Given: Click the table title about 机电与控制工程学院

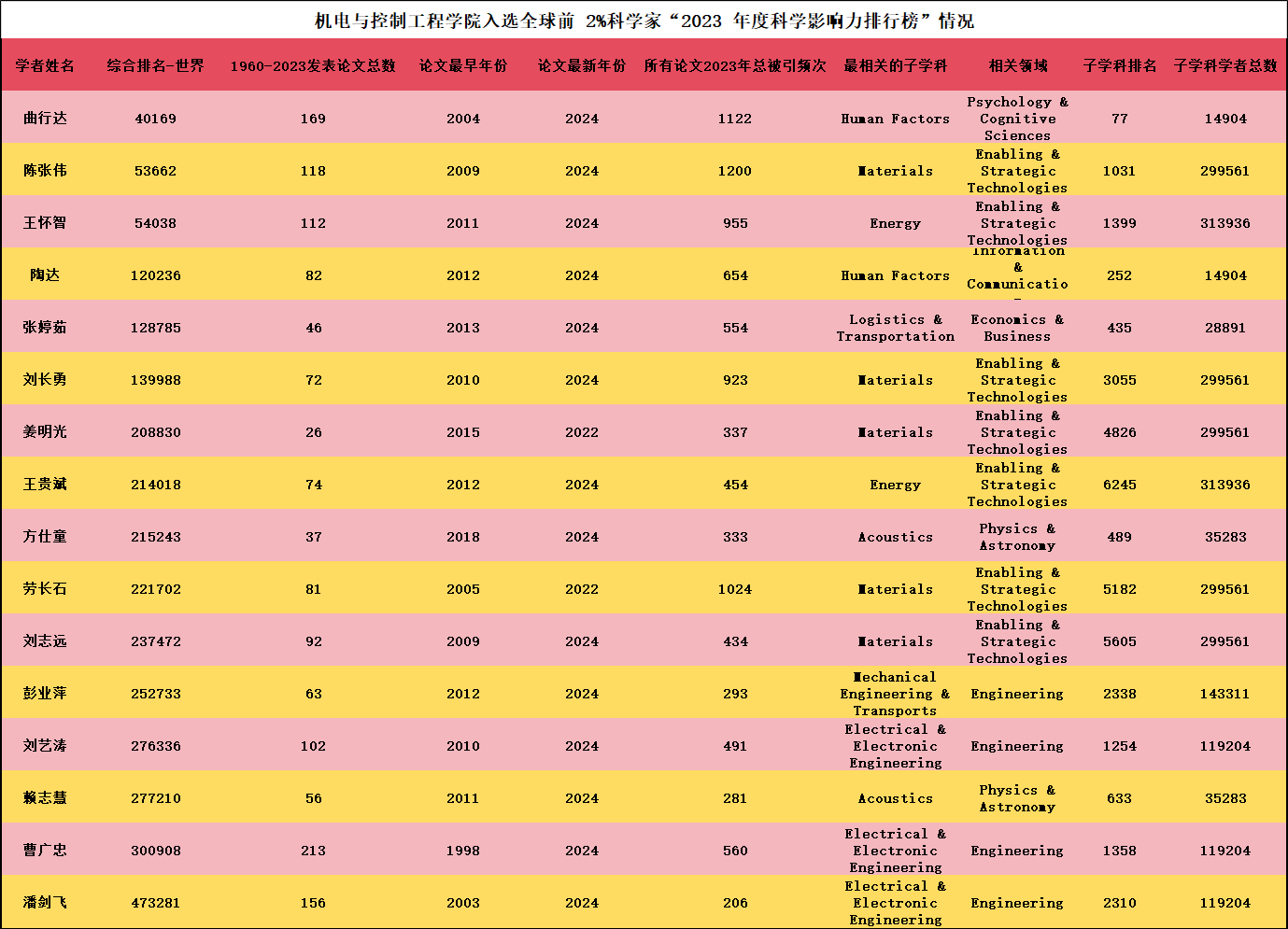Looking at the screenshot, I should (x=644, y=21).
